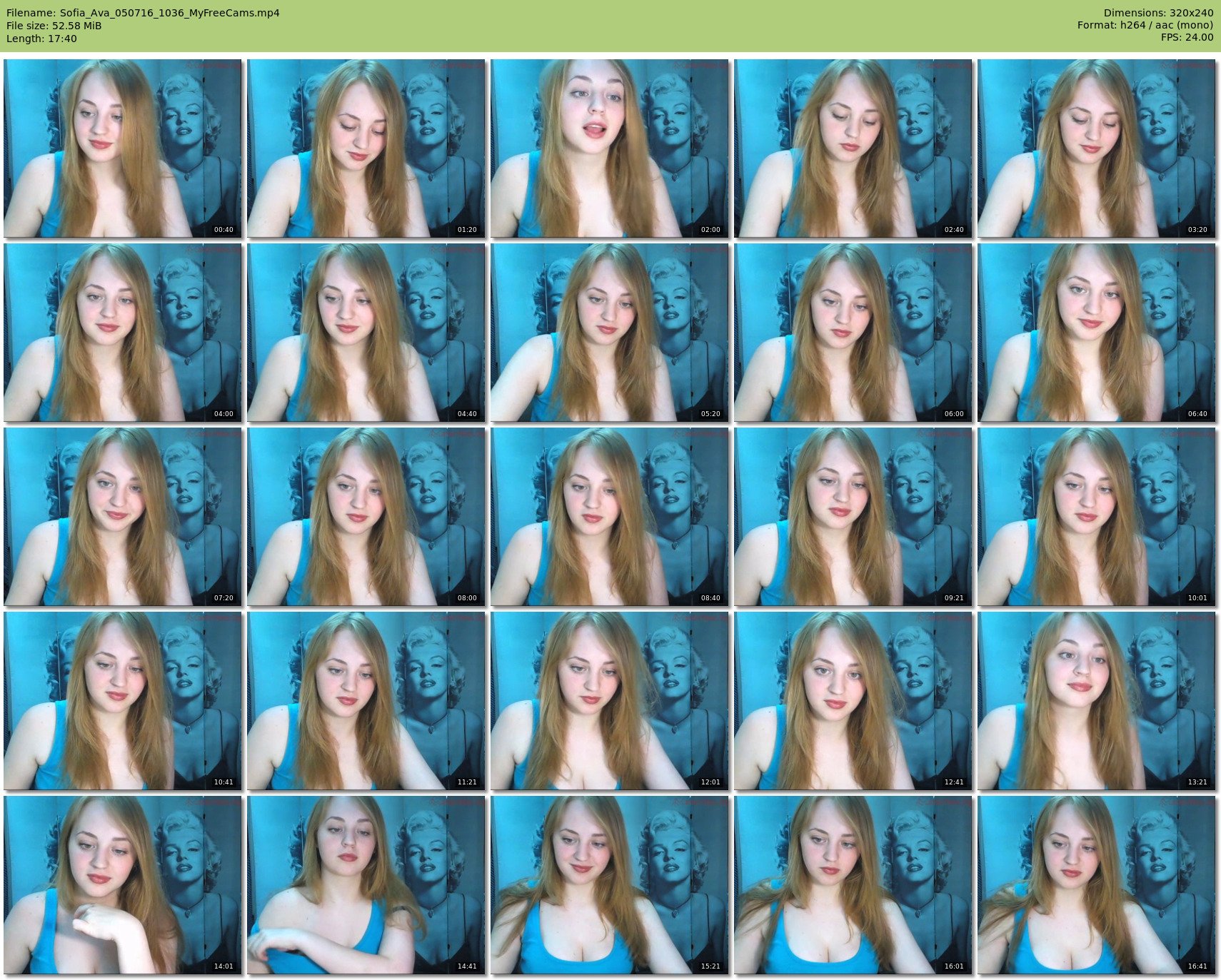Viewport: 1221px width, 980px height.
Task: Select the 07:20 frame
Action: [x=122, y=516]
